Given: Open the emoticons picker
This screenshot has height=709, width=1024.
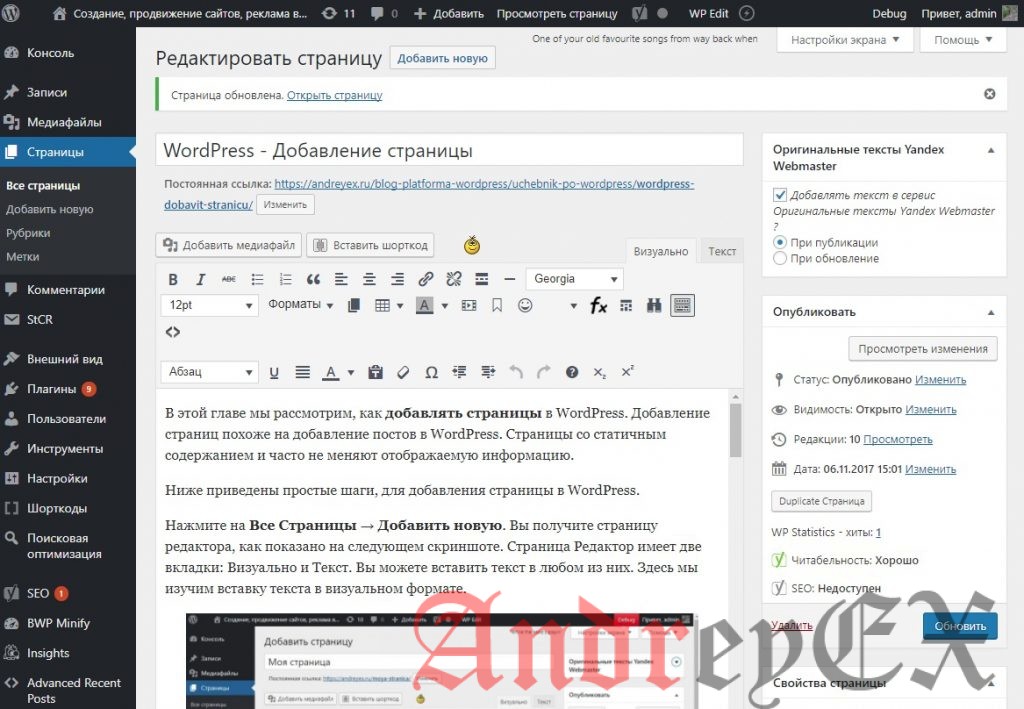Looking at the screenshot, I should (526, 305).
